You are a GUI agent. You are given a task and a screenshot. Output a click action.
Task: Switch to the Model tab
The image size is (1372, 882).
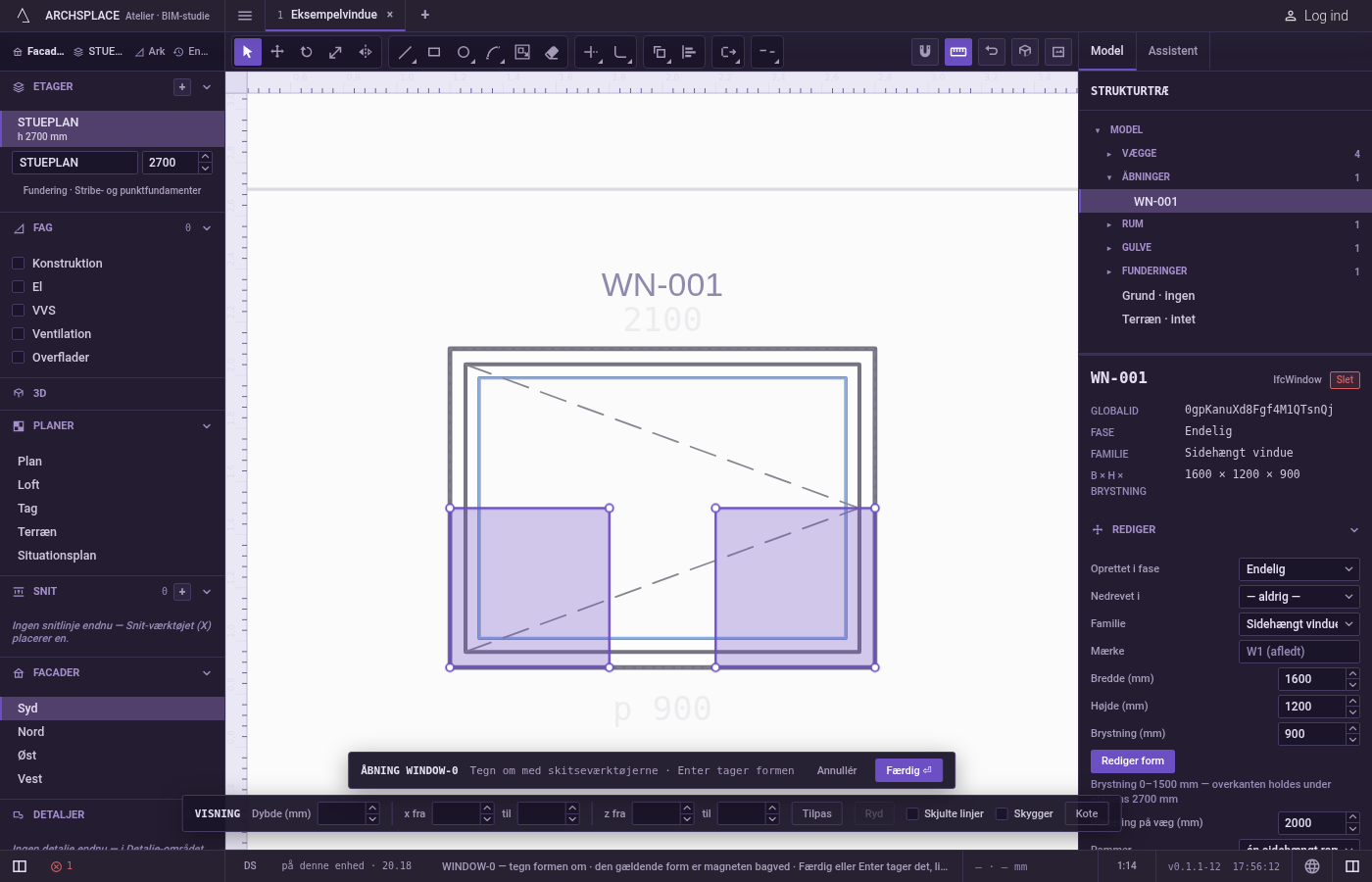click(1107, 51)
